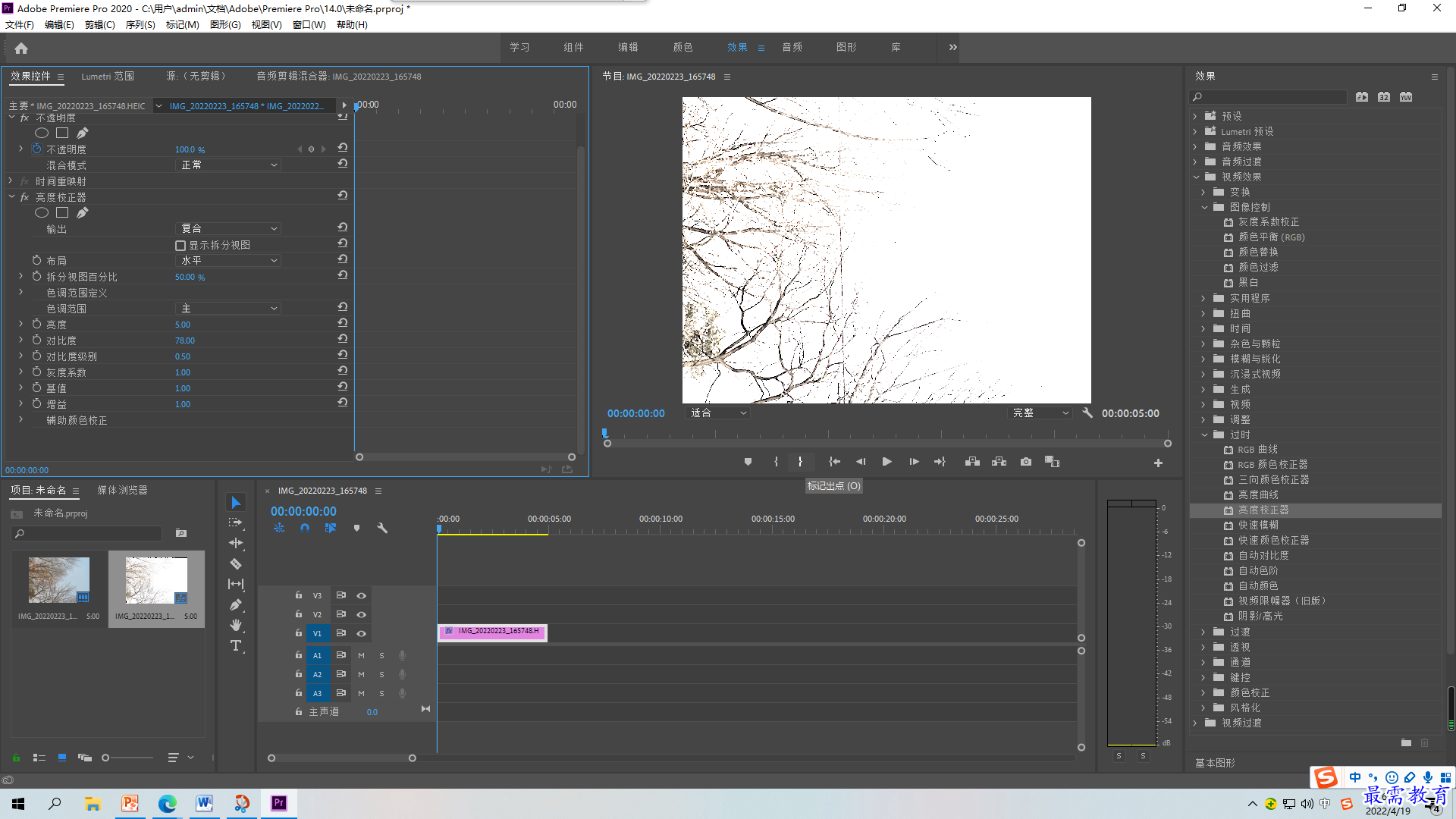Toggle lock on track V1
1456x819 pixels.
click(x=299, y=633)
